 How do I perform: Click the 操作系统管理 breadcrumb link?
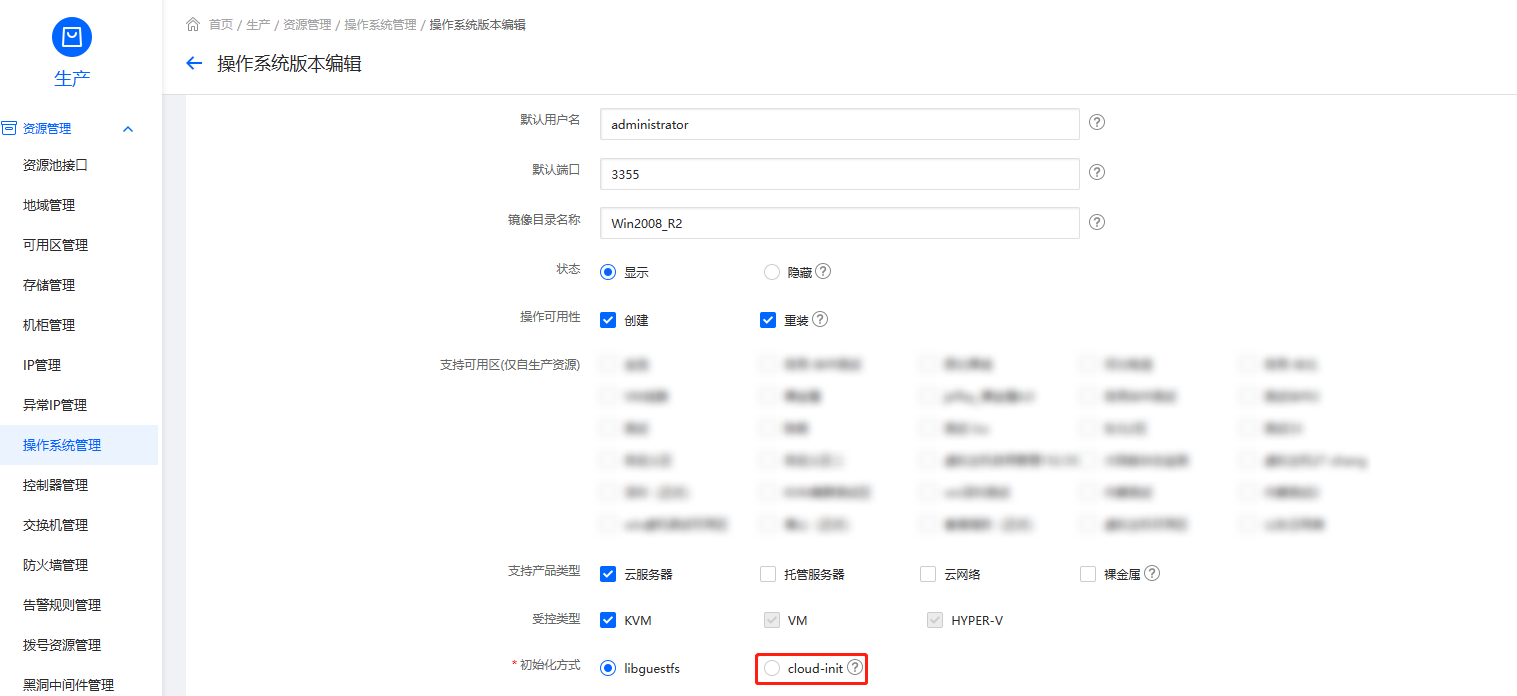click(x=380, y=25)
